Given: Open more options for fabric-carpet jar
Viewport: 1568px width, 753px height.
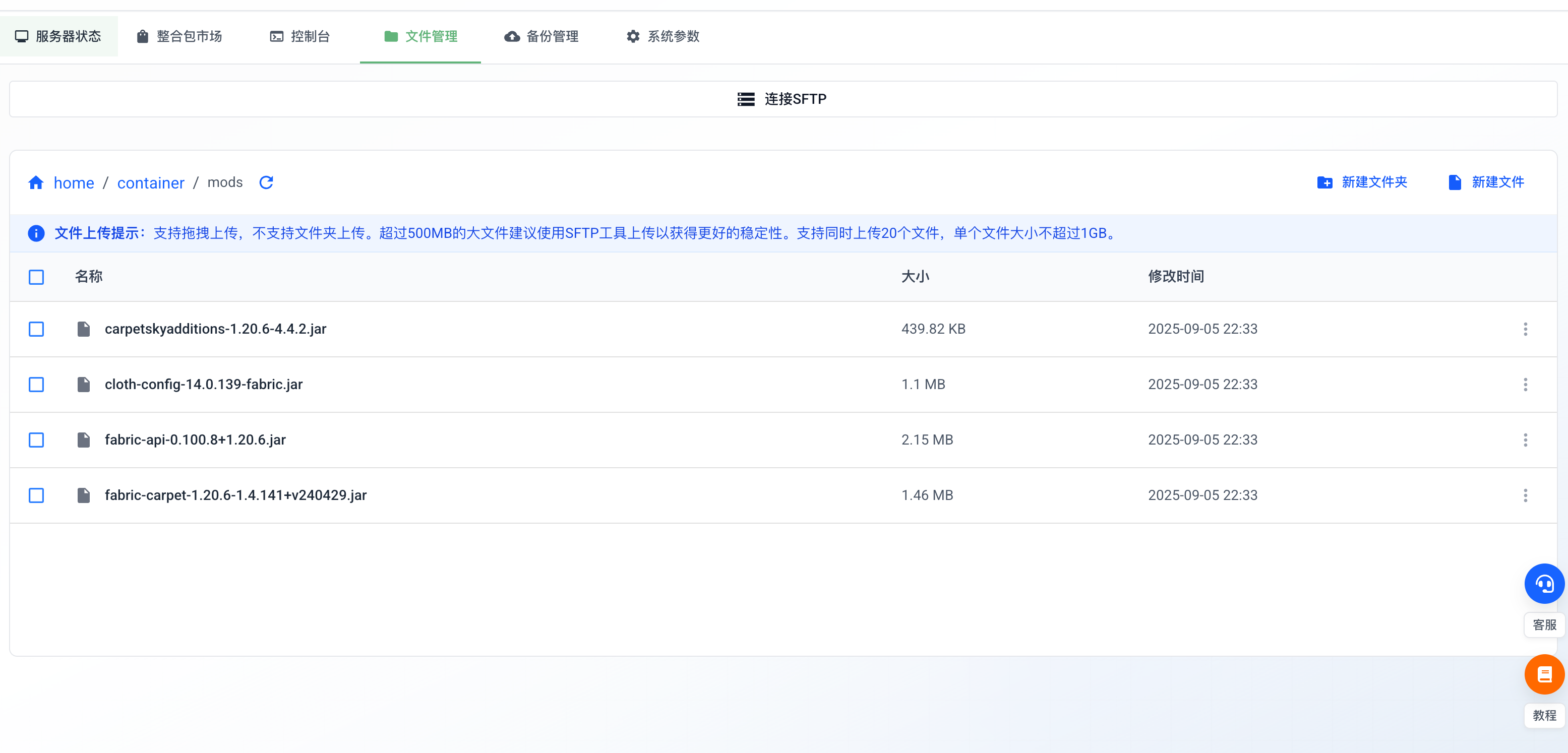Looking at the screenshot, I should click(x=1525, y=495).
